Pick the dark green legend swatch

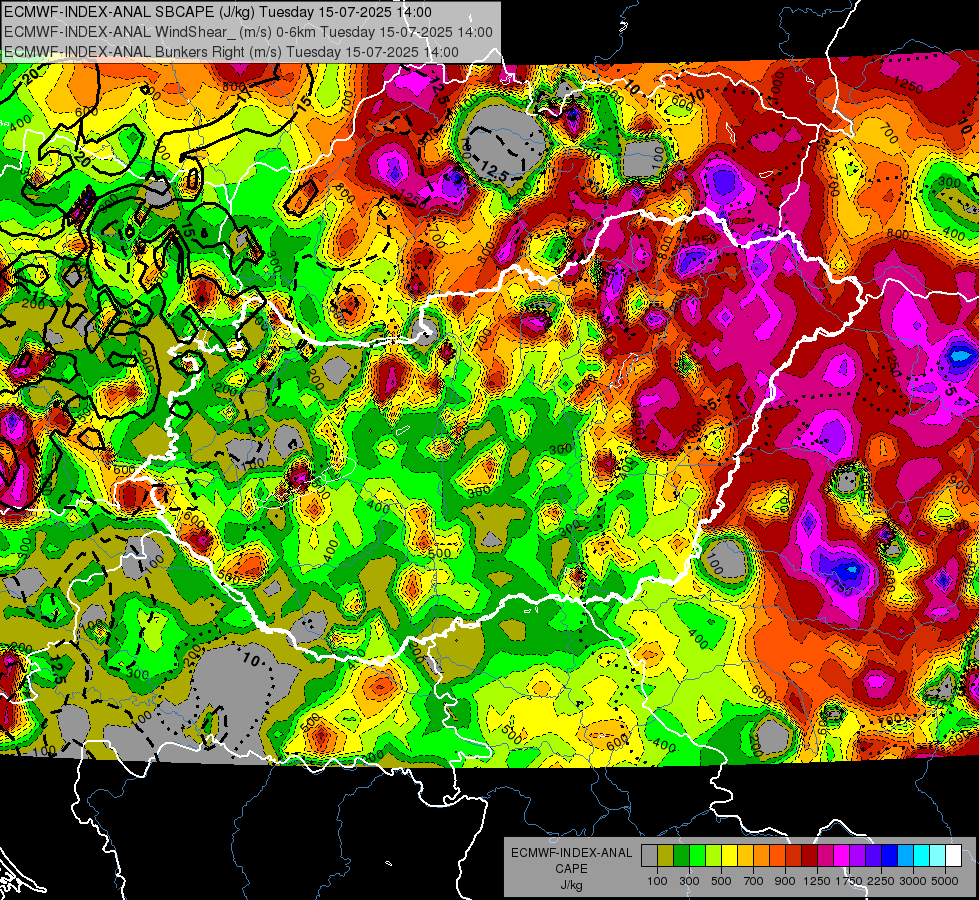(682, 856)
